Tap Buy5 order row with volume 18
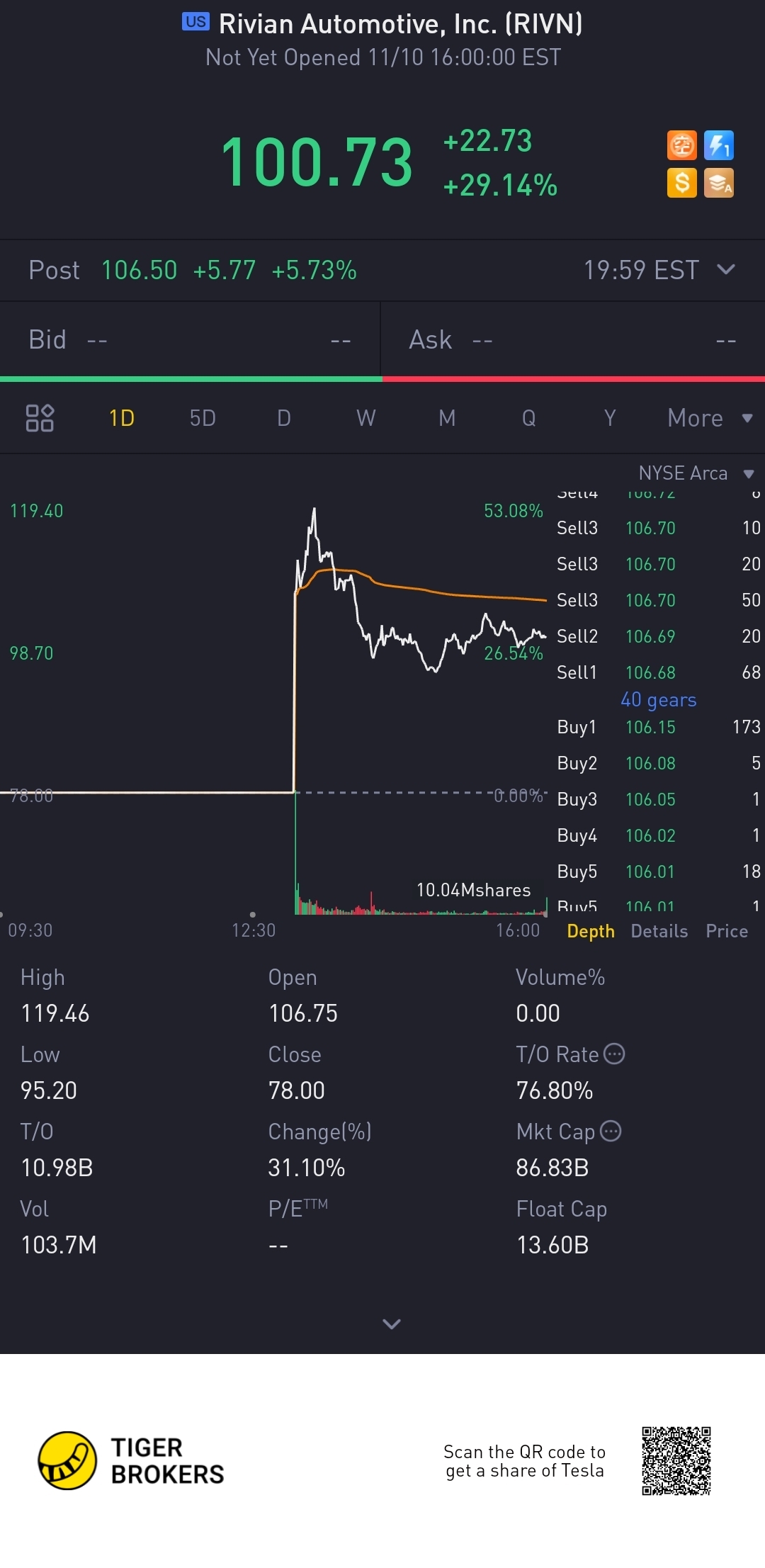 (x=659, y=872)
